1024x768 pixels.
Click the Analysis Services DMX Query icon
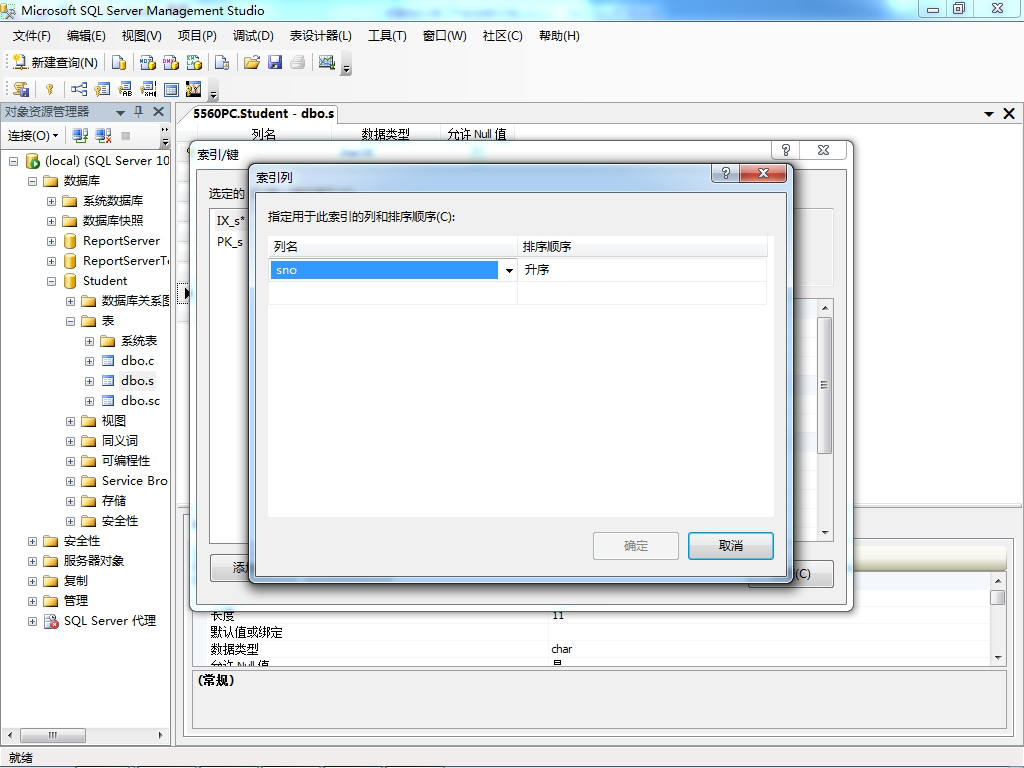coord(171,62)
